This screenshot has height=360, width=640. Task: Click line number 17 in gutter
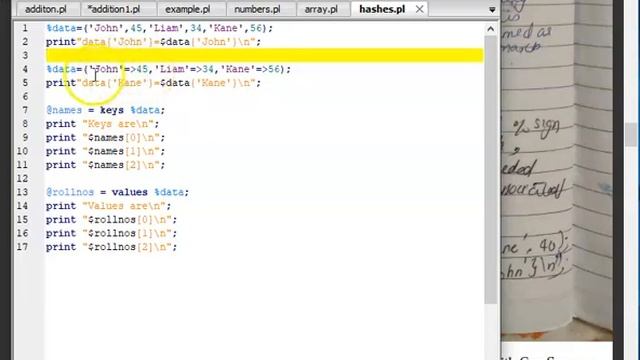[22, 247]
